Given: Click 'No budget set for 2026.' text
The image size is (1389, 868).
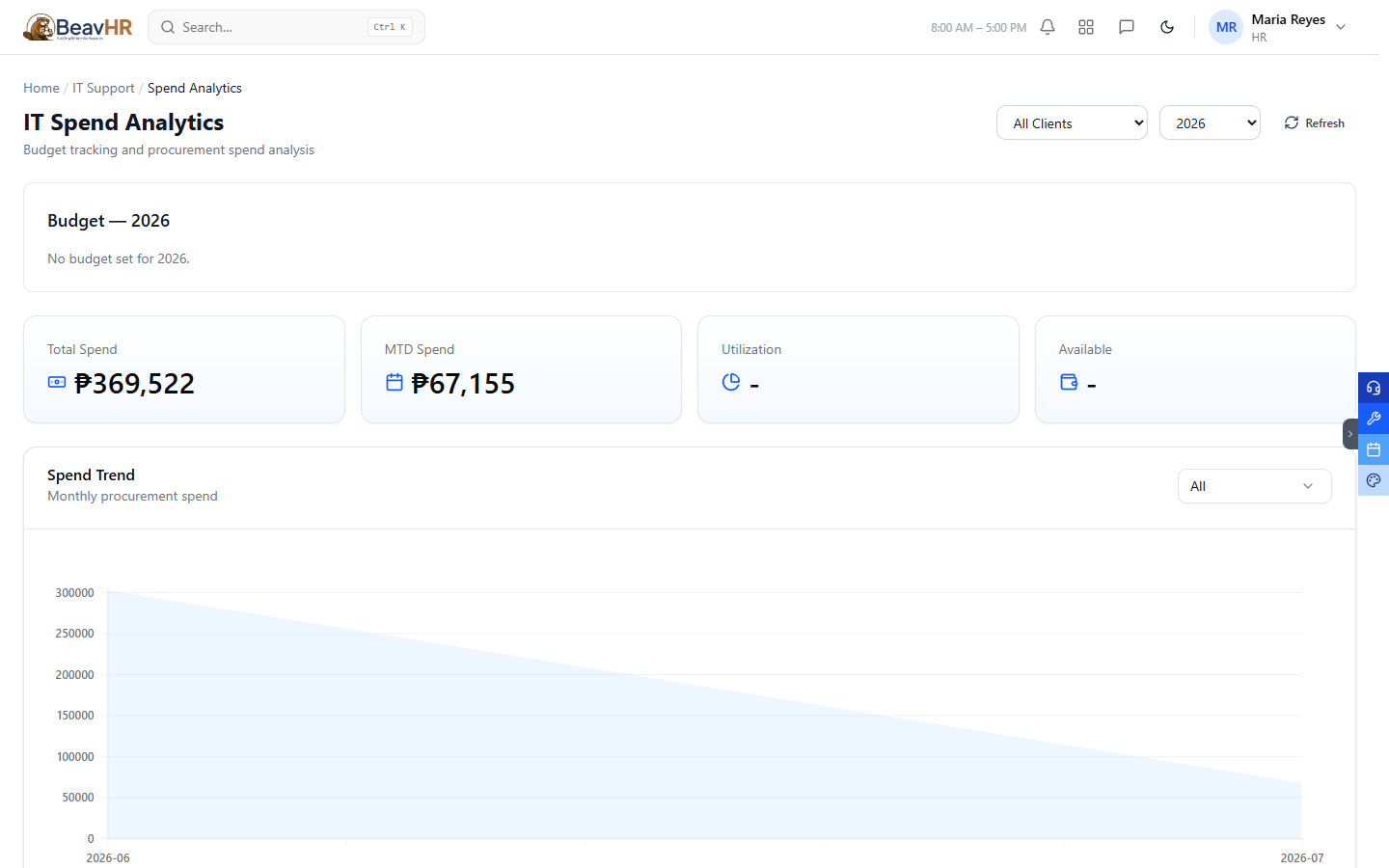Looking at the screenshot, I should [119, 258].
